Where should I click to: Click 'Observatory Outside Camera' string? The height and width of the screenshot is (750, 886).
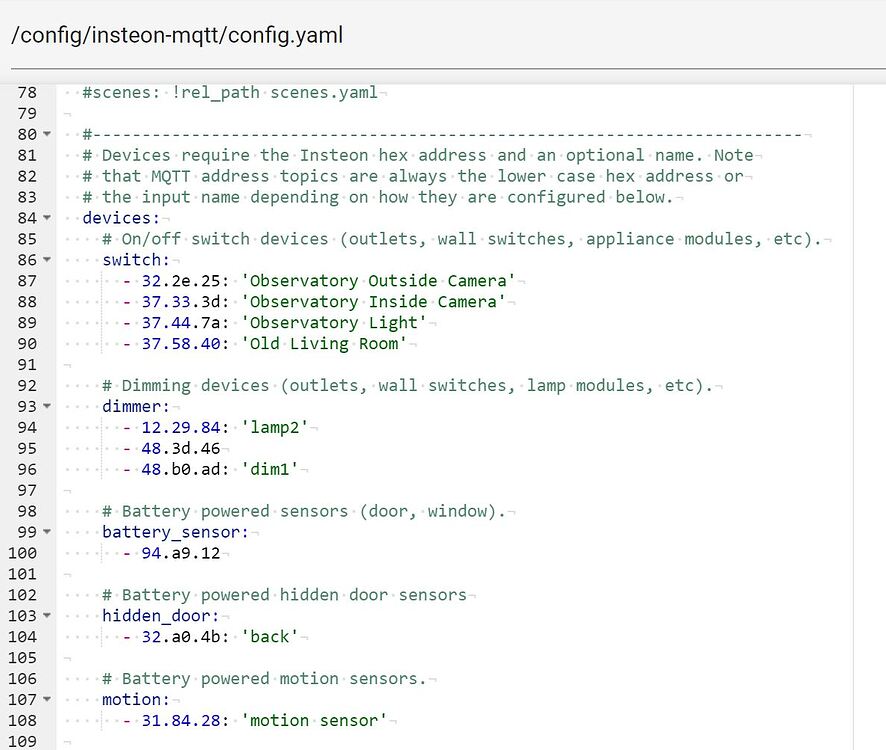click(378, 281)
